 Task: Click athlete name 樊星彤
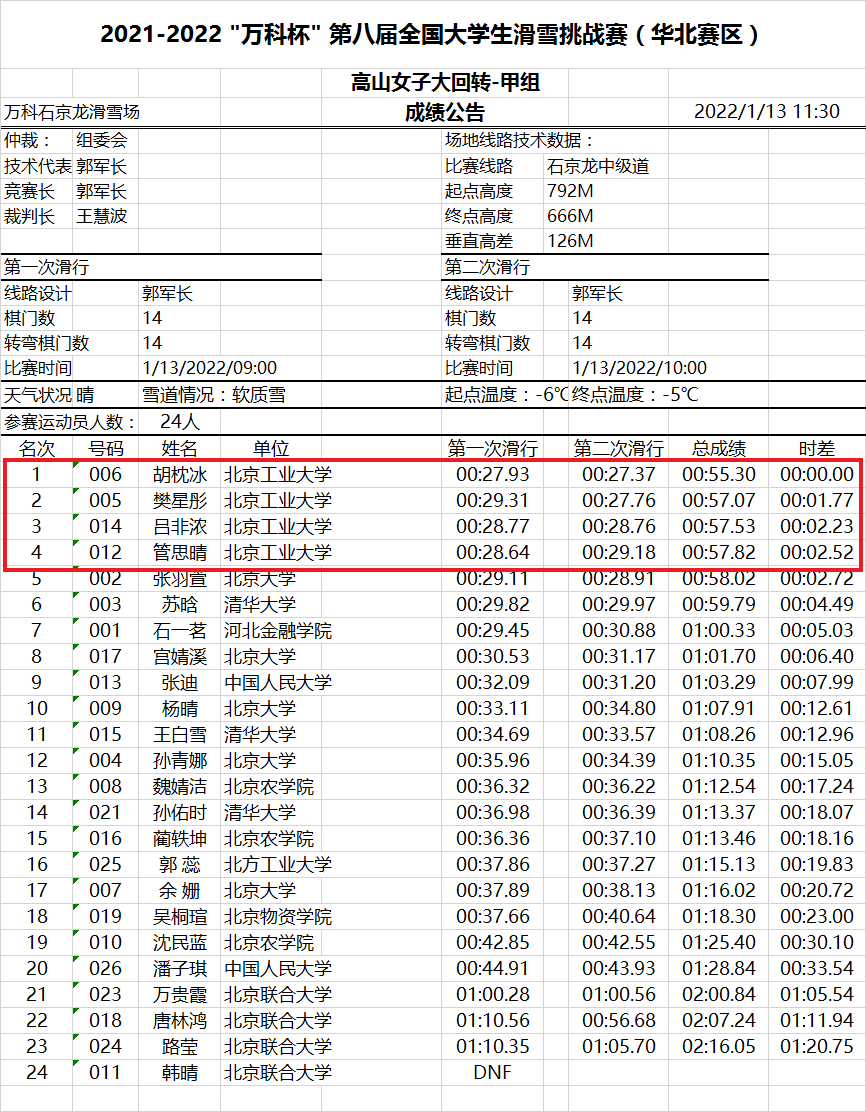pos(179,500)
